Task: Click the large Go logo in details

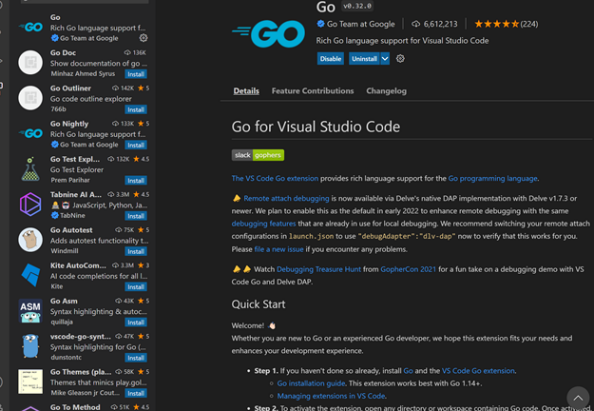Action: pos(269,34)
